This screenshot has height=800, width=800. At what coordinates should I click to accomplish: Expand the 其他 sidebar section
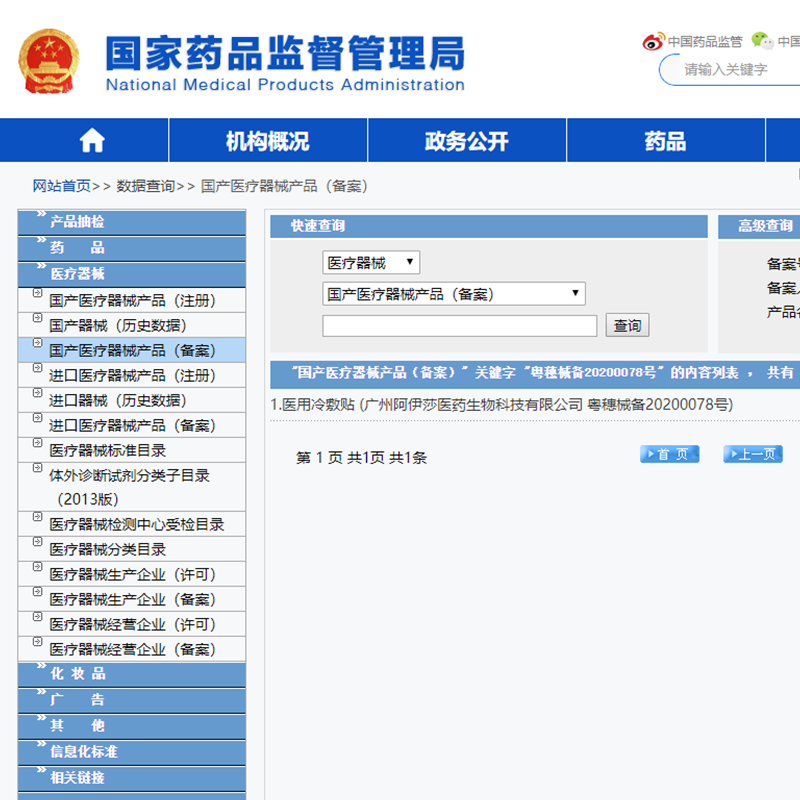pyautogui.click(x=132, y=726)
